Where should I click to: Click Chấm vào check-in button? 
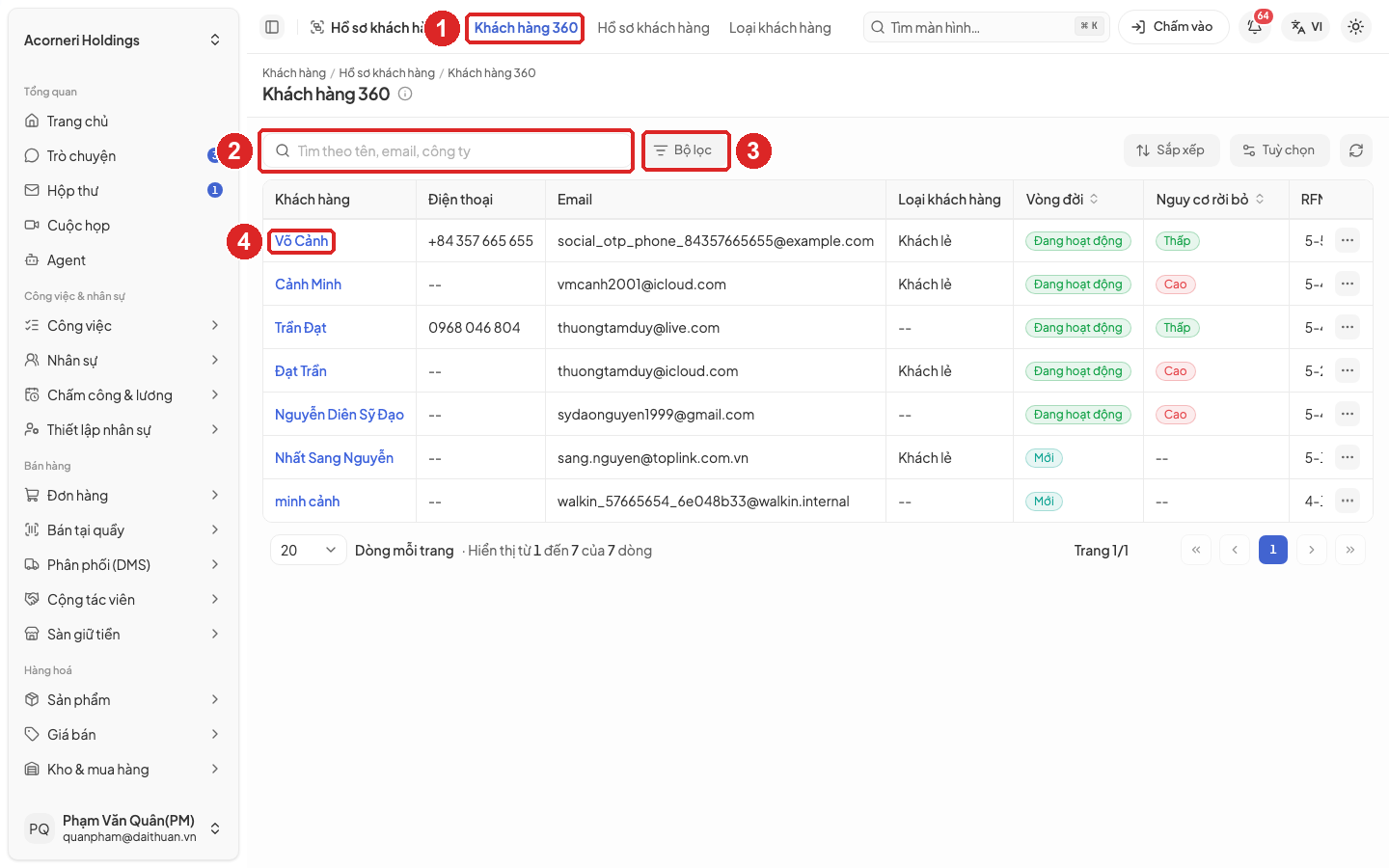click(x=1173, y=27)
